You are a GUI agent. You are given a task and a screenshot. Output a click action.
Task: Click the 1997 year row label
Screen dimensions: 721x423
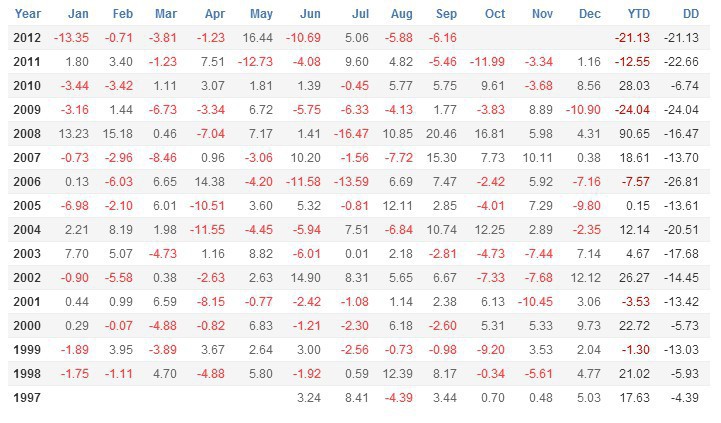click(27, 398)
